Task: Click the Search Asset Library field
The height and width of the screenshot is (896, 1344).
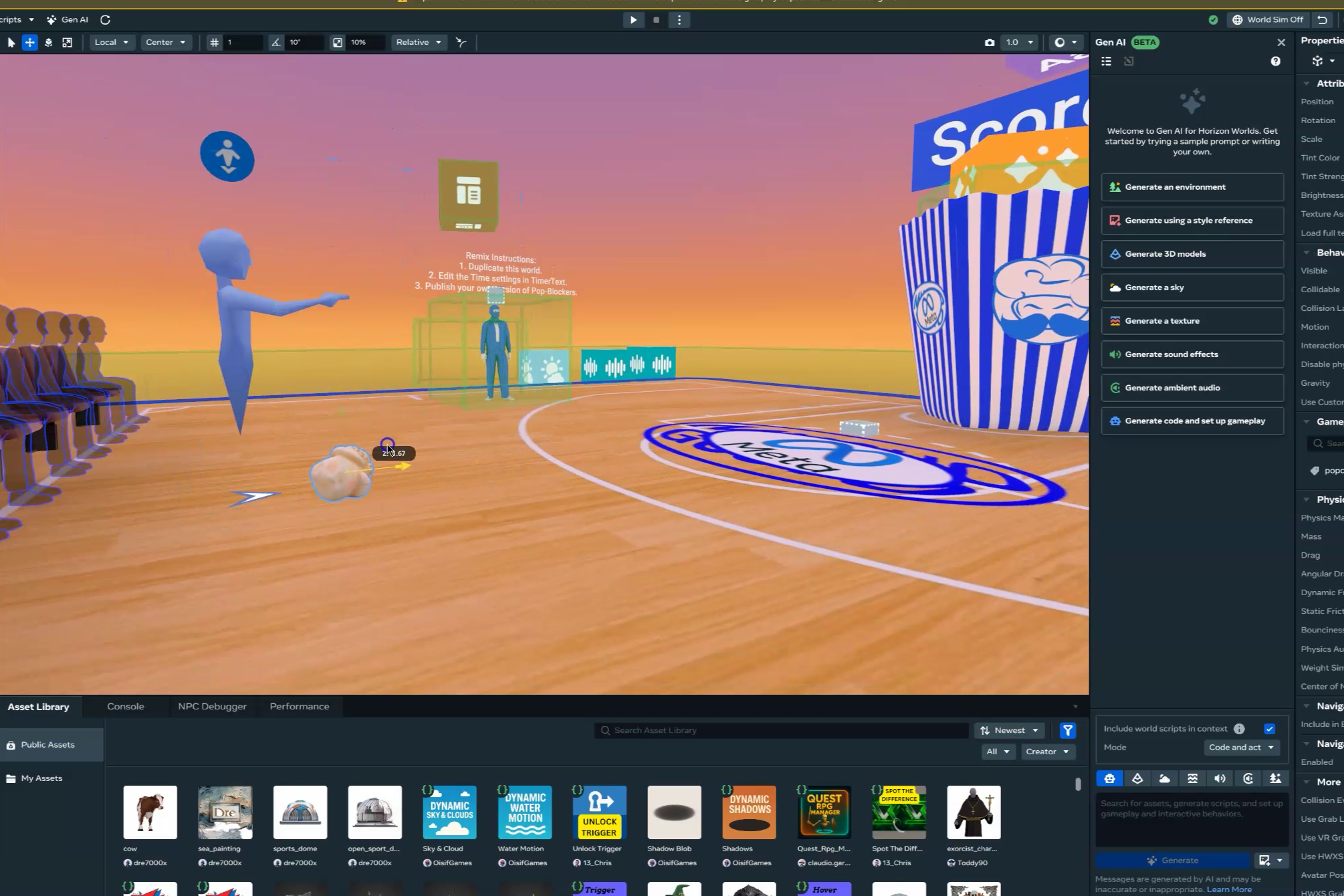Action: pos(781,730)
